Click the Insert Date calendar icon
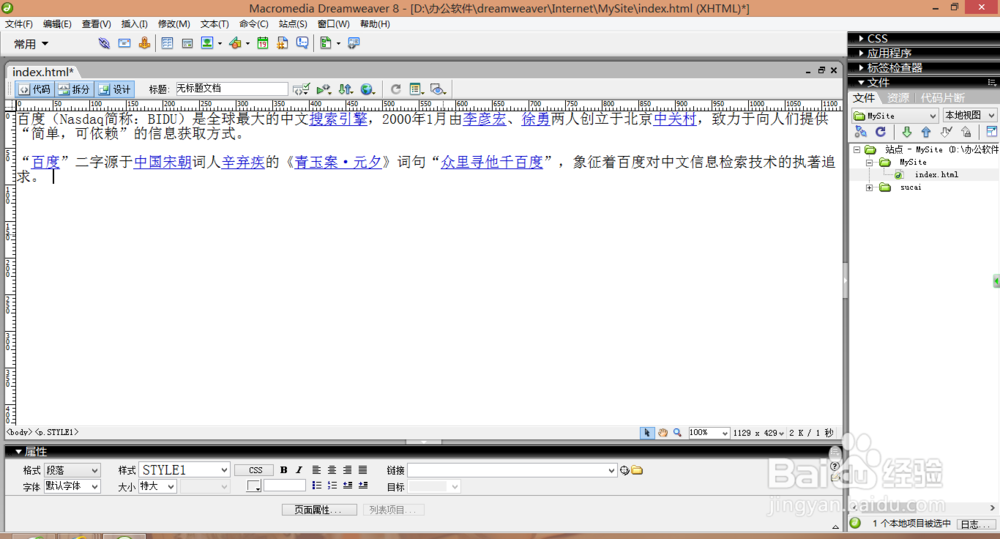 pos(263,43)
